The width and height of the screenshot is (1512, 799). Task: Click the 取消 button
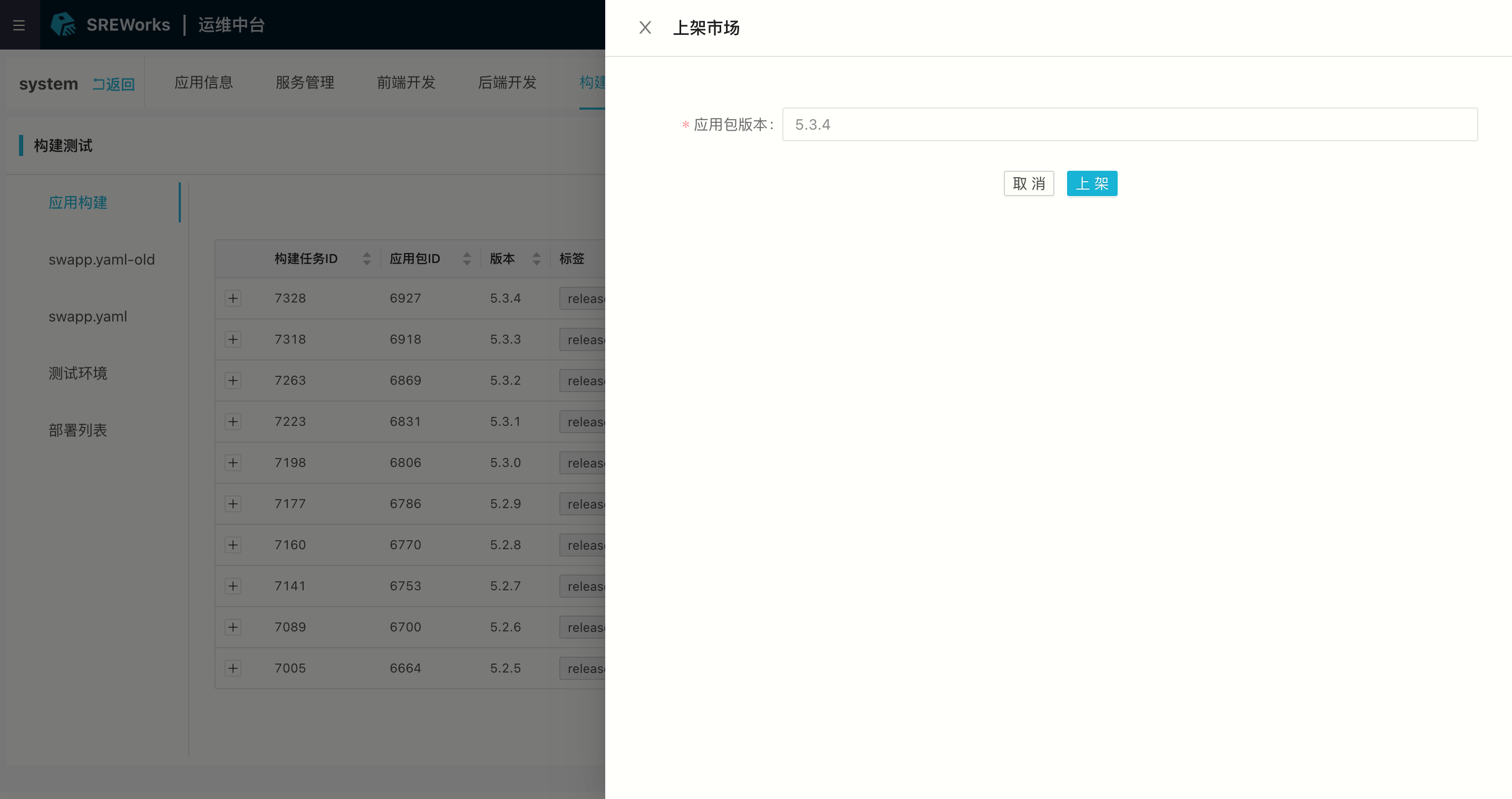point(1029,183)
